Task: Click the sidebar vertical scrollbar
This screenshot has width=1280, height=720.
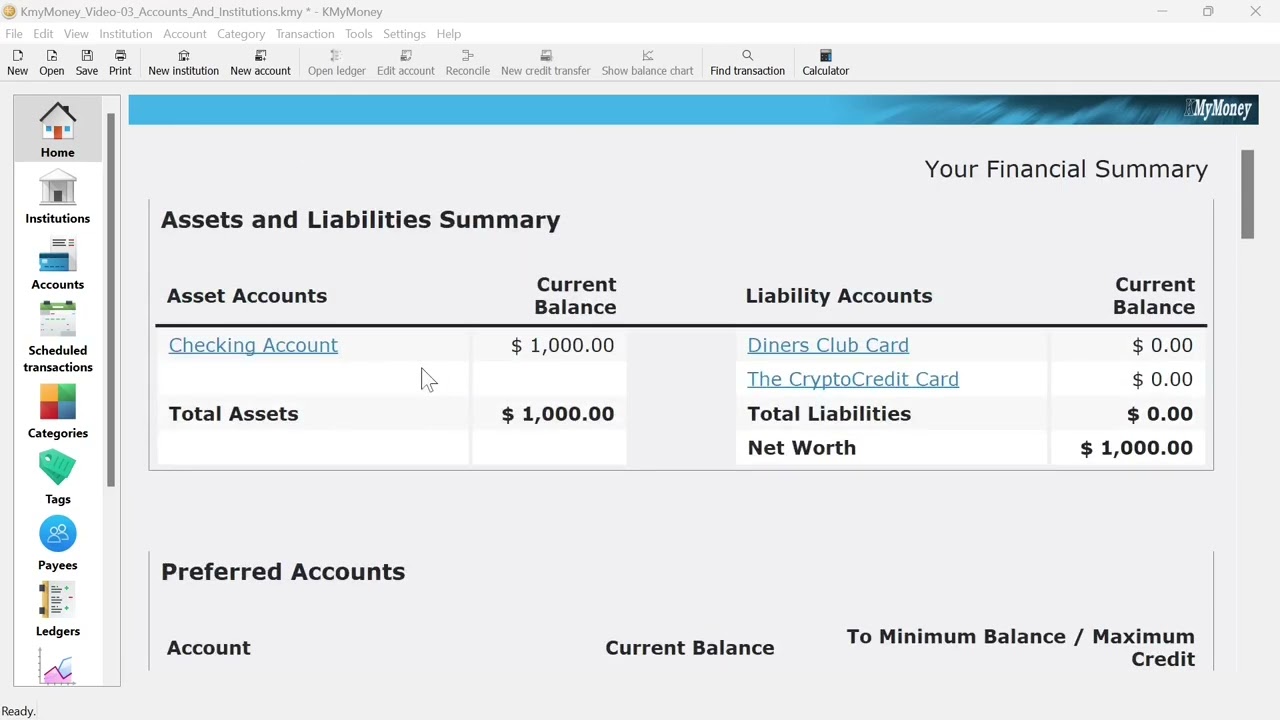Action: (x=111, y=300)
